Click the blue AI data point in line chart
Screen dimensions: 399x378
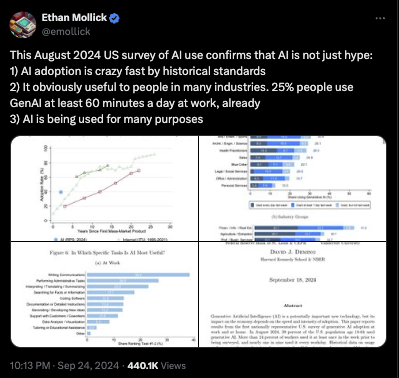click(61, 192)
